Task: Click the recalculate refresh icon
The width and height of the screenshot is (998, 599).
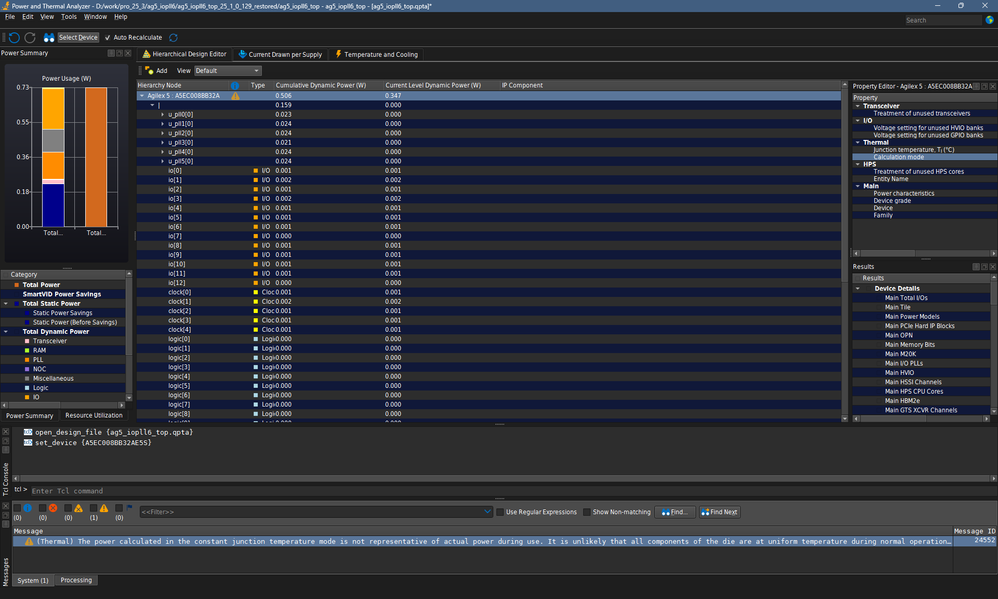Action: tap(173, 38)
